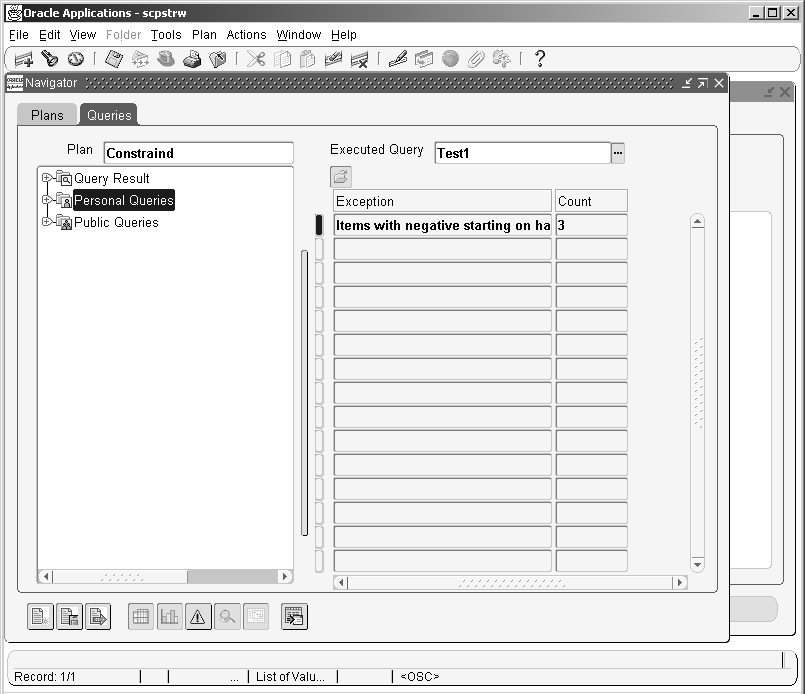
Task: Click the Copy toolbar icon
Action: coord(282,59)
